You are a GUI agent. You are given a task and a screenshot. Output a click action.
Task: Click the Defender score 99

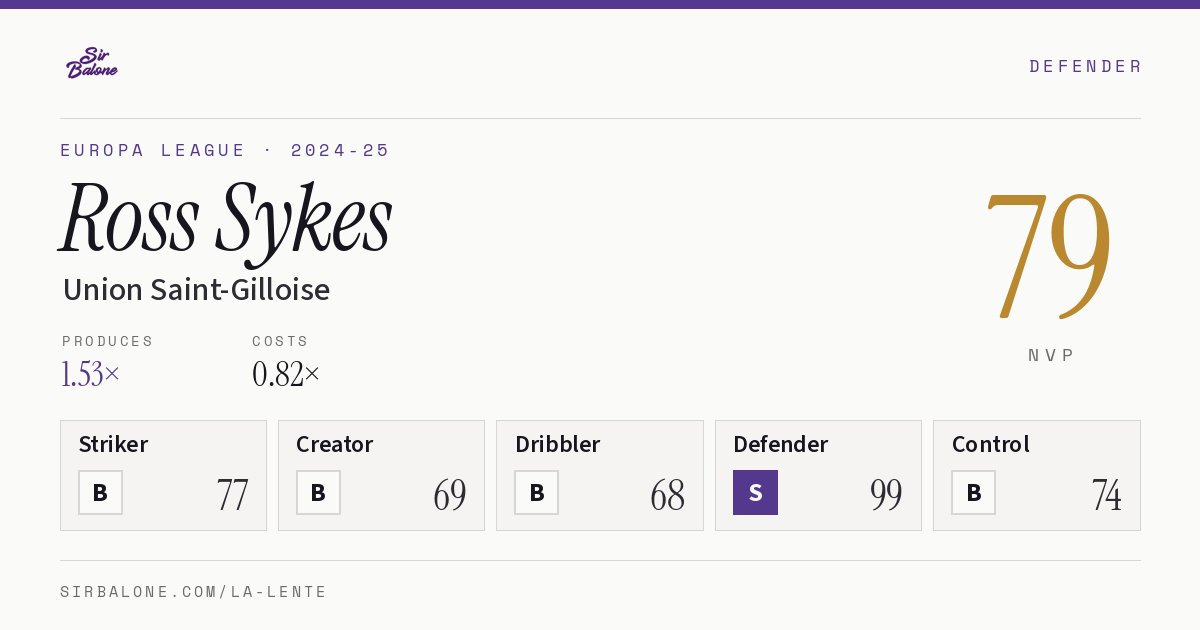point(886,495)
